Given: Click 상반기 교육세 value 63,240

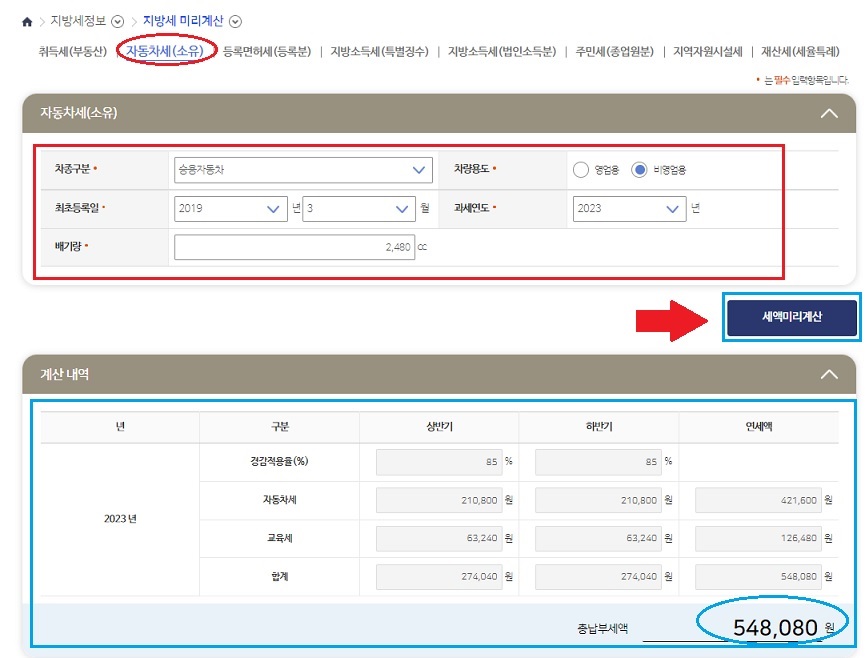Looking at the screenshot, I should tap(439, 538).
